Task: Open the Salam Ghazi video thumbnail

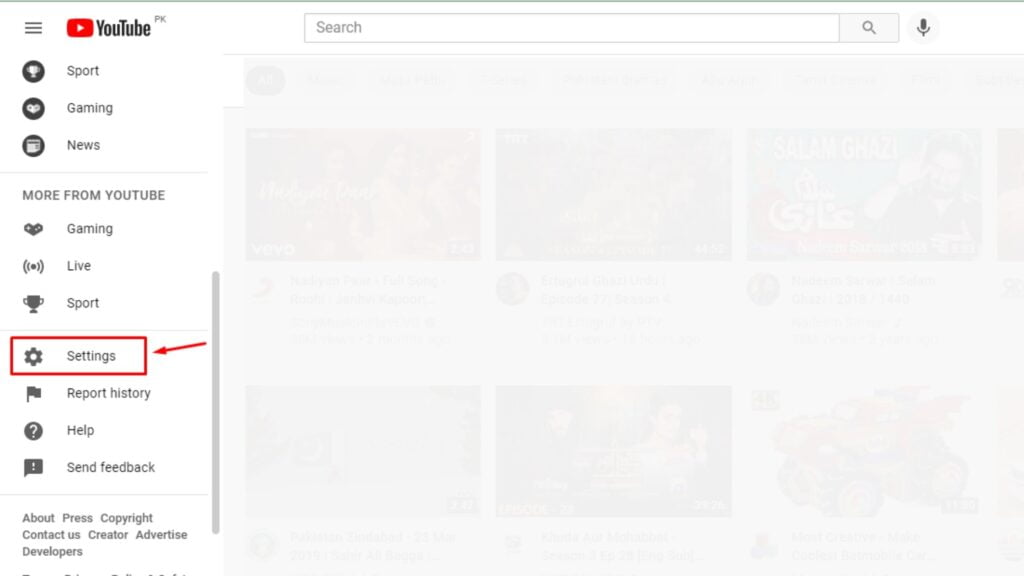Action: coord(863,194)
